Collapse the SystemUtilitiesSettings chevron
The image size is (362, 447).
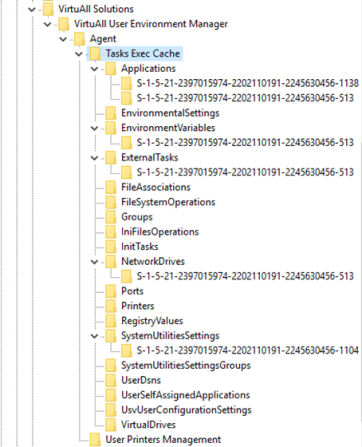tap(94, 336)
